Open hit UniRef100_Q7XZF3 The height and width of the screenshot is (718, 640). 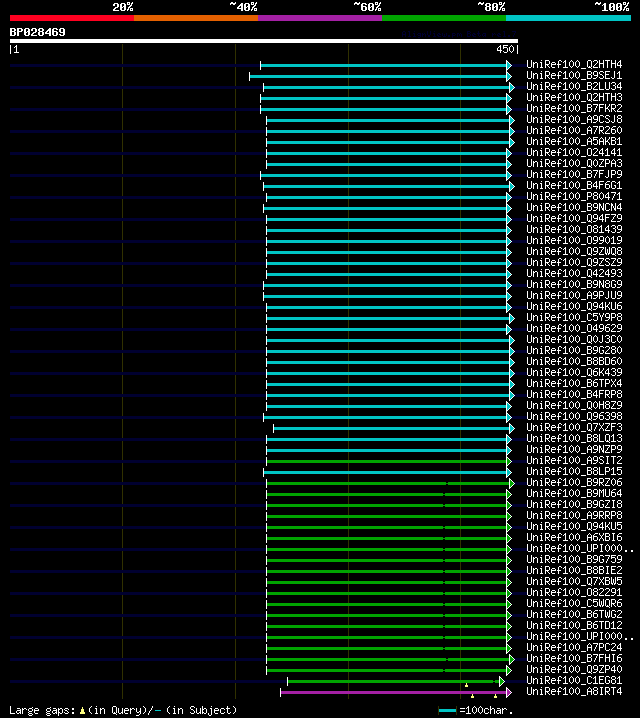pyautogui.click(x=574, y=427)
